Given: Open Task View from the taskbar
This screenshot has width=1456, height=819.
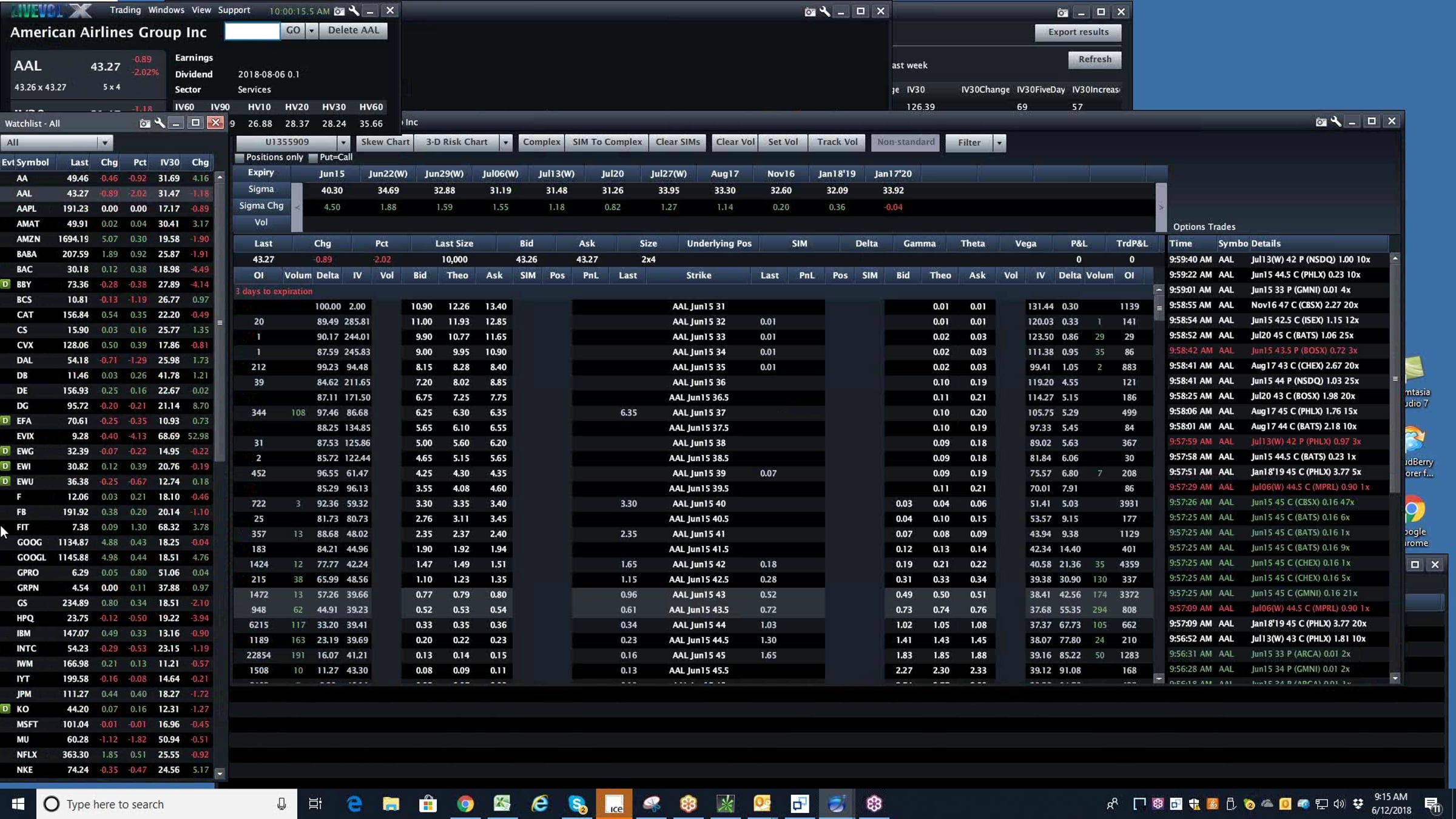Looking at the screenshot, I should (315, 804).
